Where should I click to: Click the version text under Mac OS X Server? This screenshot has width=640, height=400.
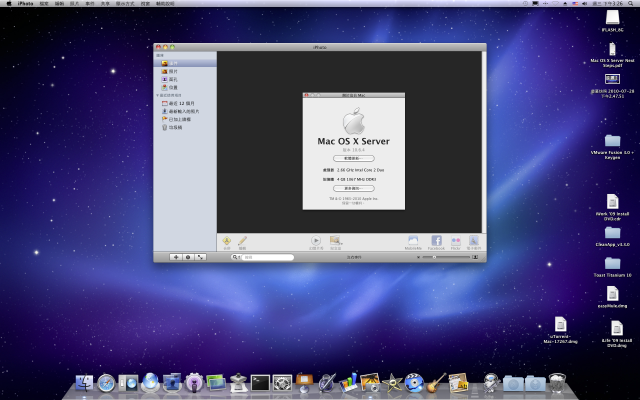tap(353, 150)
